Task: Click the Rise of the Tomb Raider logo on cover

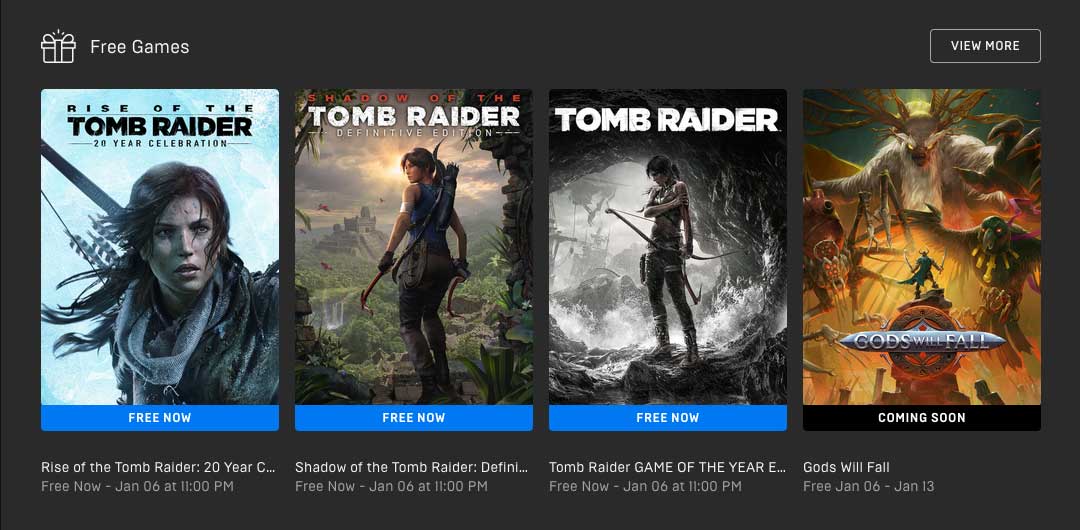Action: click(x=160, y=126)
